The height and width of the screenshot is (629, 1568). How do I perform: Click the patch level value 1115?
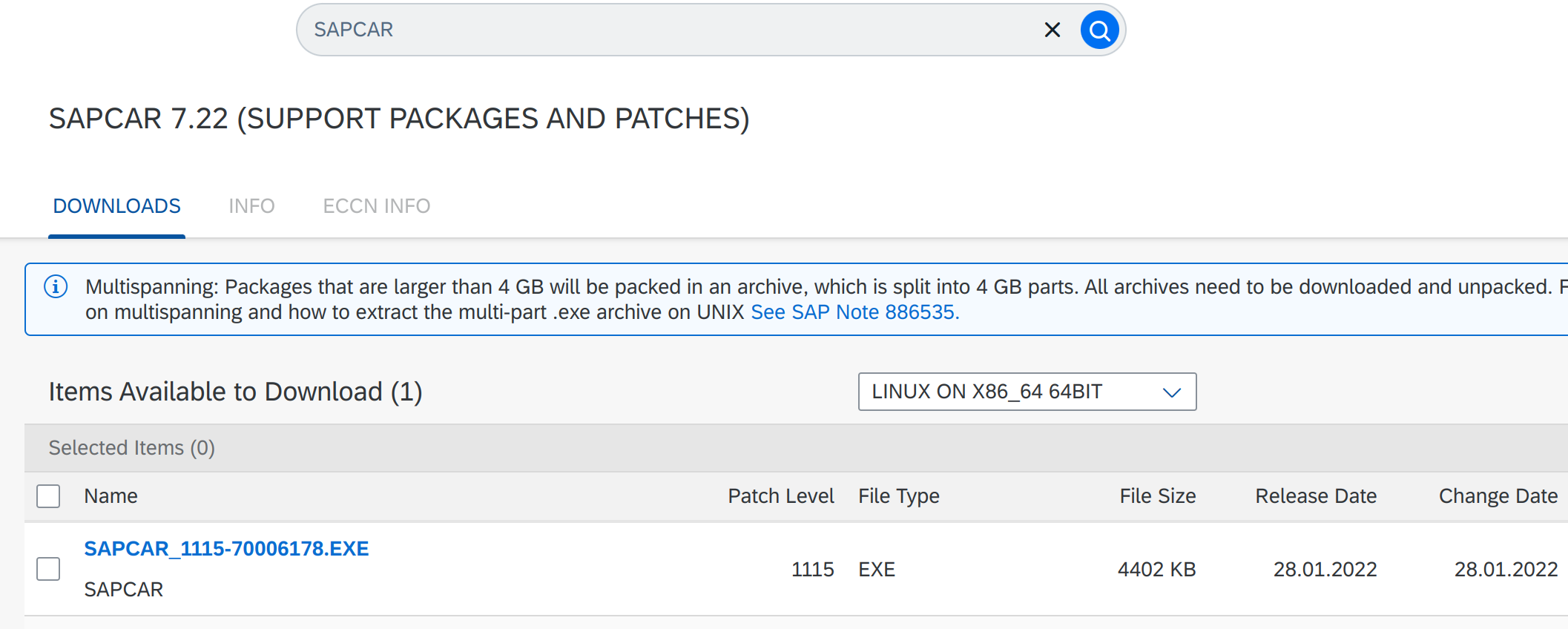(x=813, y=570)
